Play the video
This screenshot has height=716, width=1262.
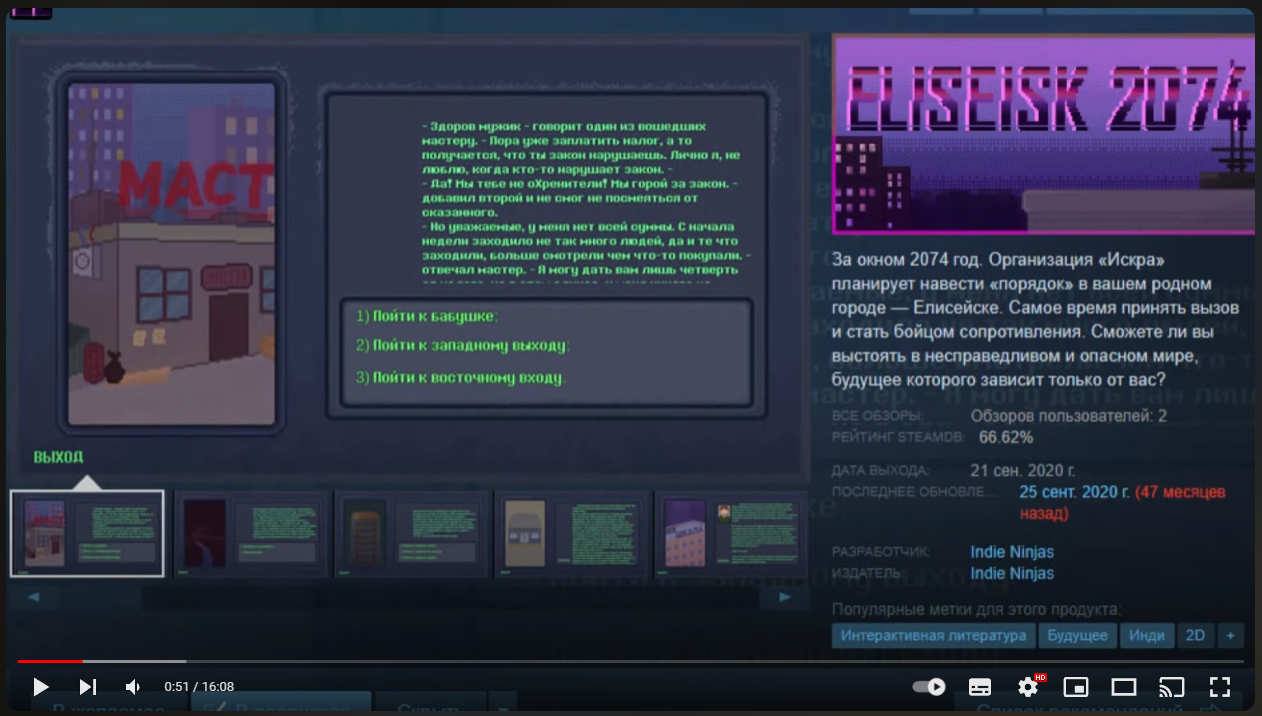(x=41, y=687)
